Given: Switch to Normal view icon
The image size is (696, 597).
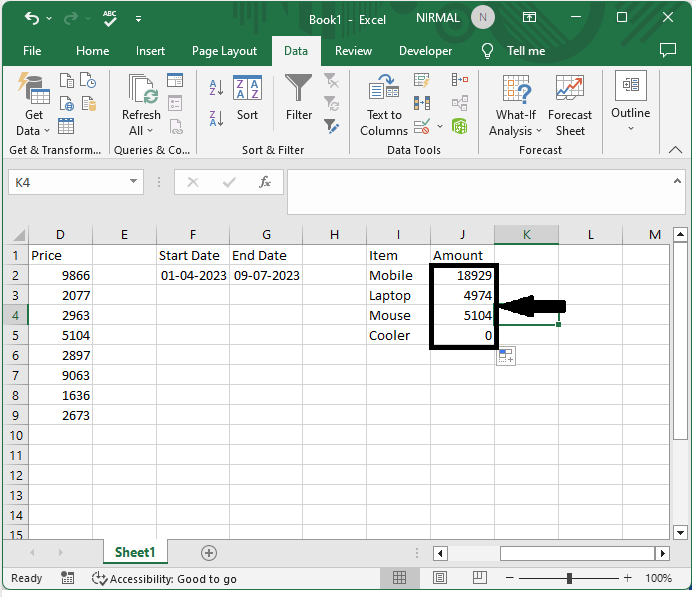Looking at the screenshot, I should click(399, 577).
